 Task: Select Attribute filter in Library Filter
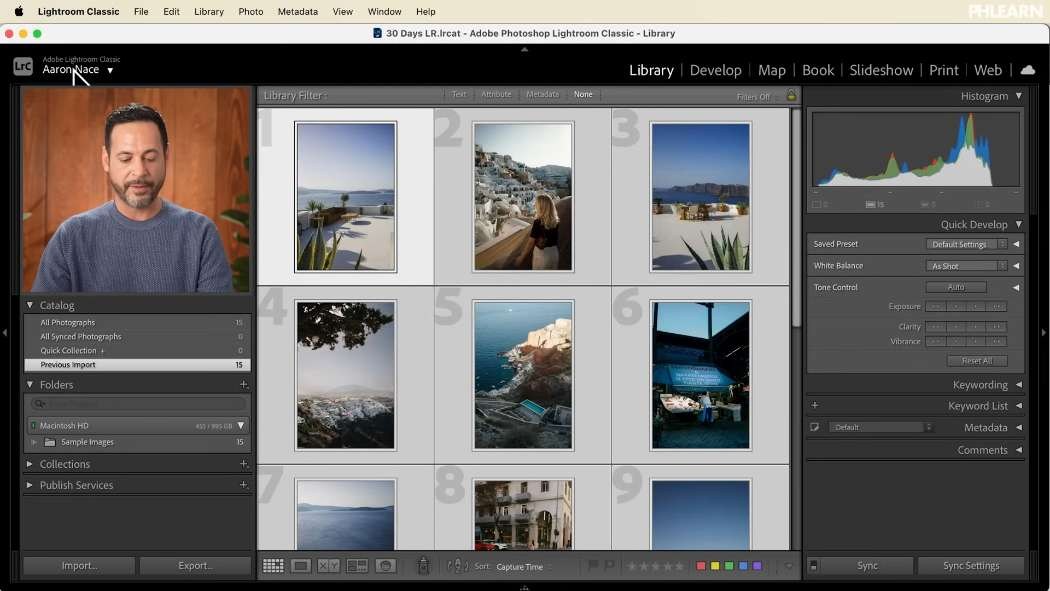pyautogui.click(x=496, y=94)
